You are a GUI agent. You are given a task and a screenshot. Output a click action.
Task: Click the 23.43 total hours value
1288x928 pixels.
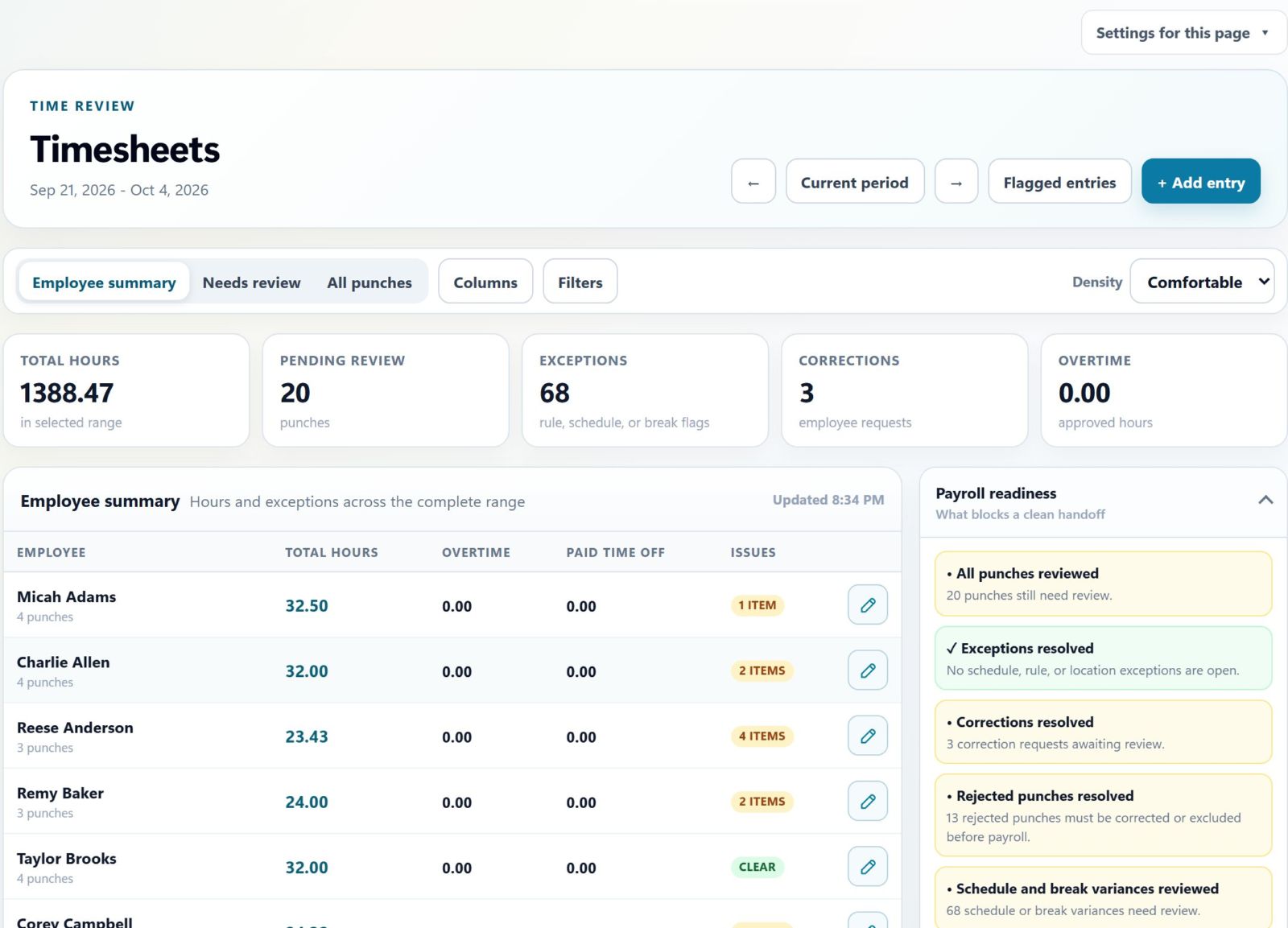tap(307, 736)
